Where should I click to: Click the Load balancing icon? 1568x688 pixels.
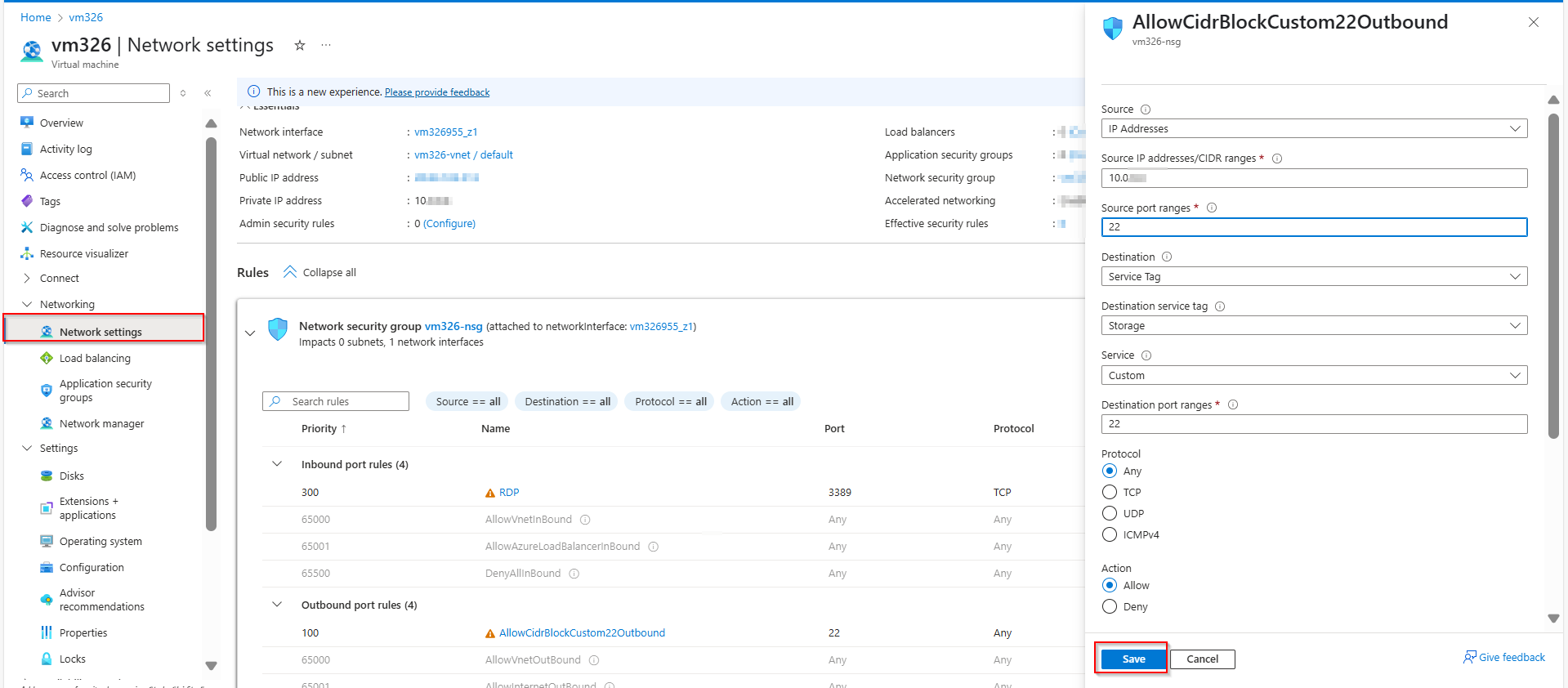point(47,358)
